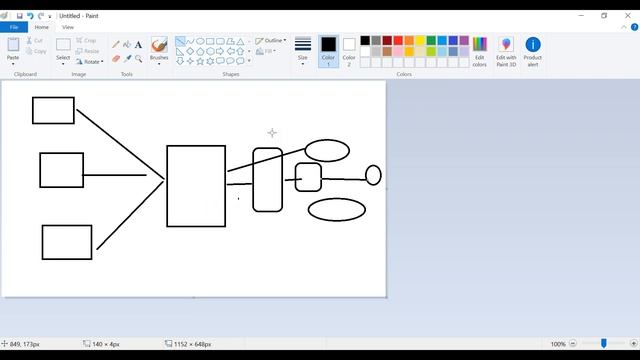
Task: Choose the Oval callout shape
Action: coord(230,61)
